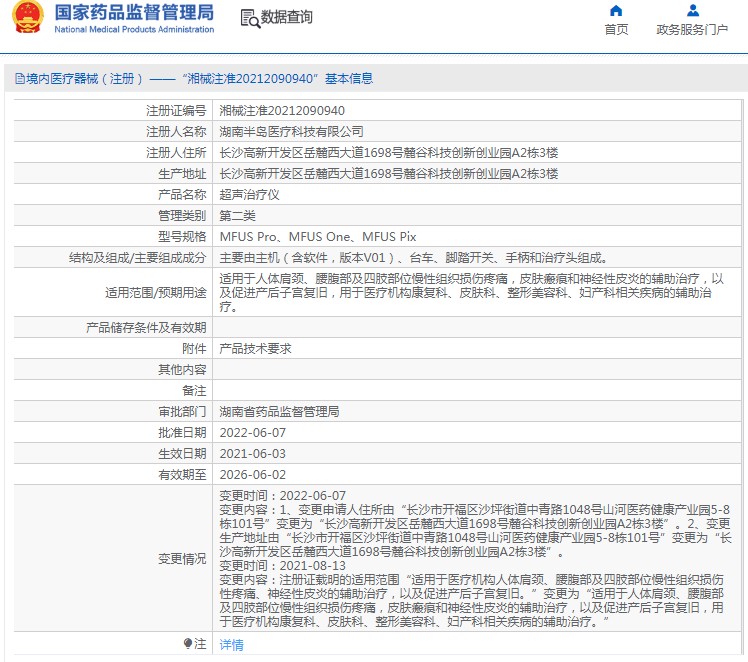This screenshot has width=748, height=662.
Task: Click the 数据查询 heading text
Action: point(286,17)
